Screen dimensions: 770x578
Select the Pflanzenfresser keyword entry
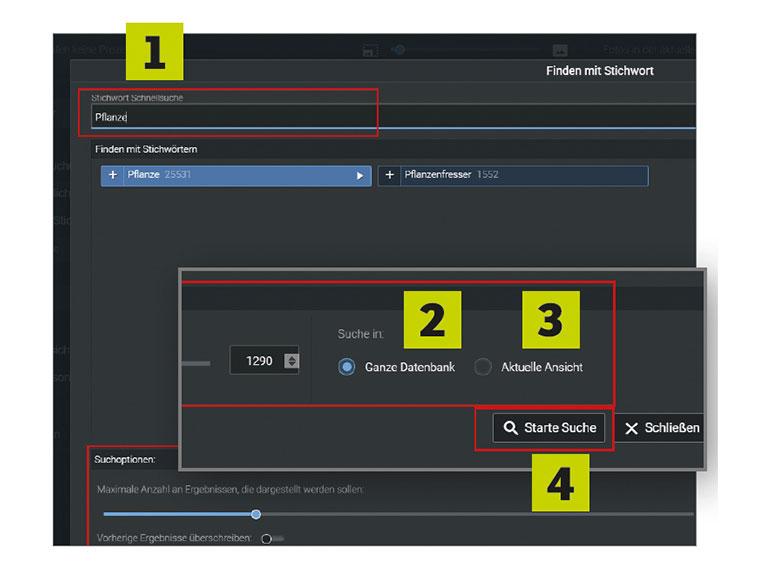point(513,175)
